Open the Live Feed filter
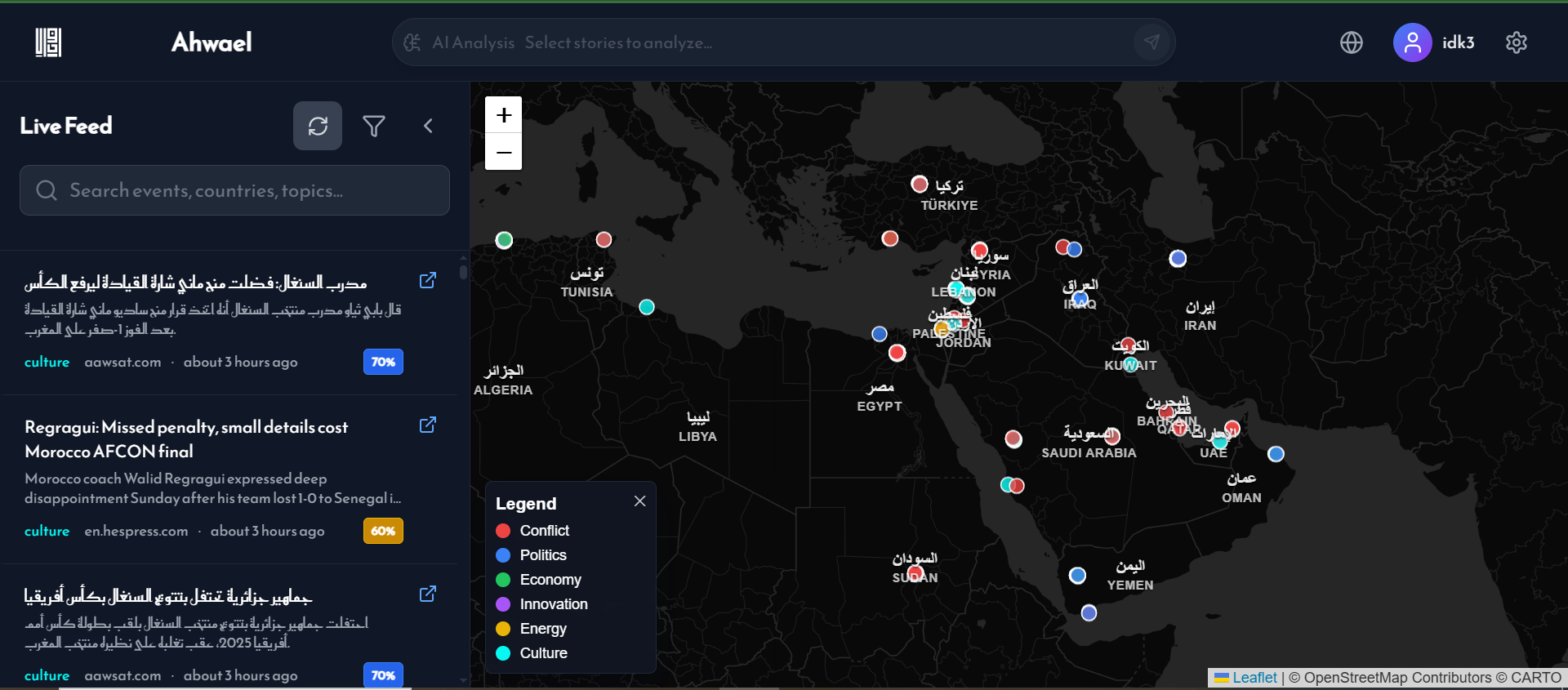Screen dimensions: 1568x690 tap(374, 126)
